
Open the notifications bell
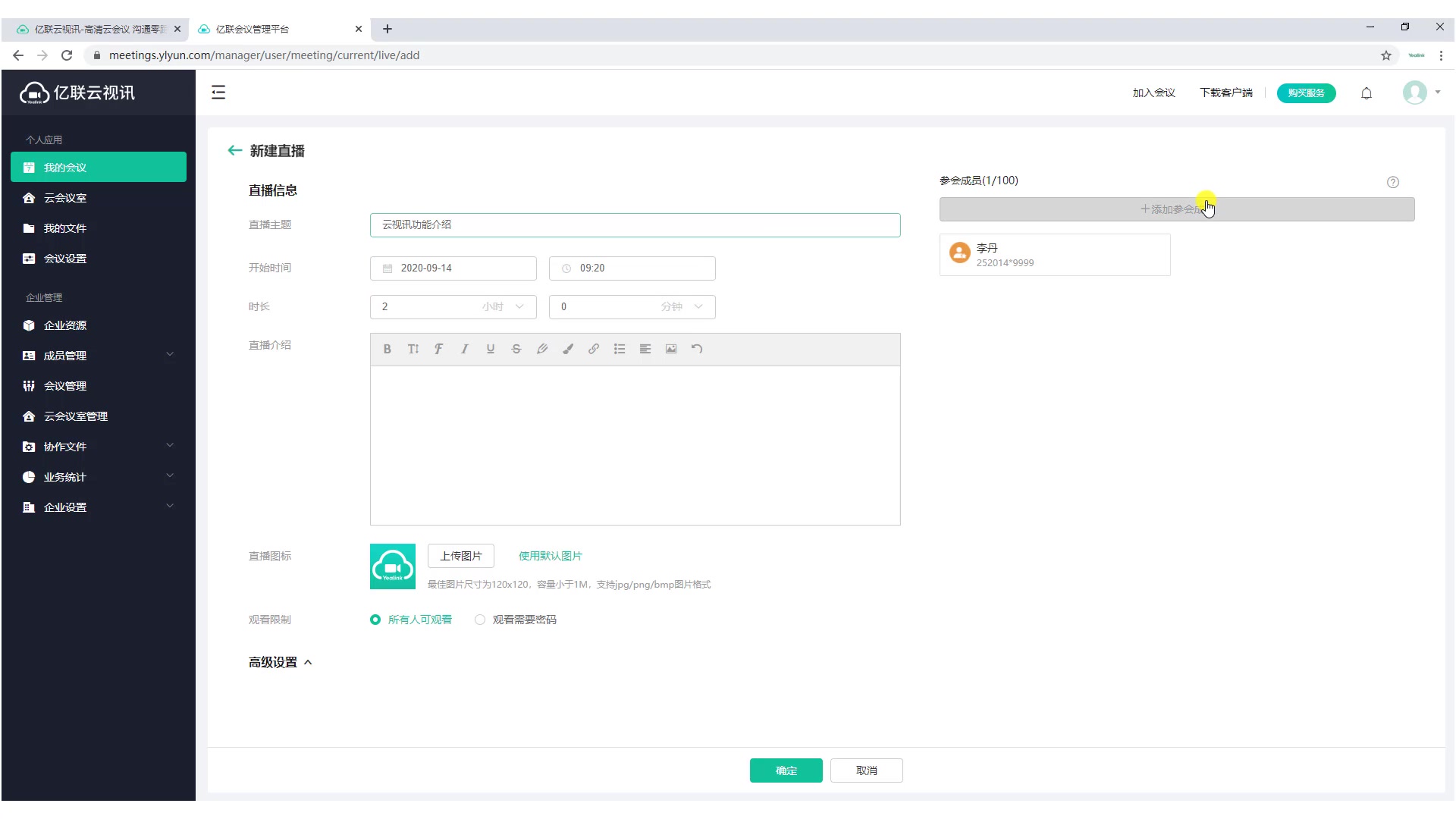pos(1366,93)
